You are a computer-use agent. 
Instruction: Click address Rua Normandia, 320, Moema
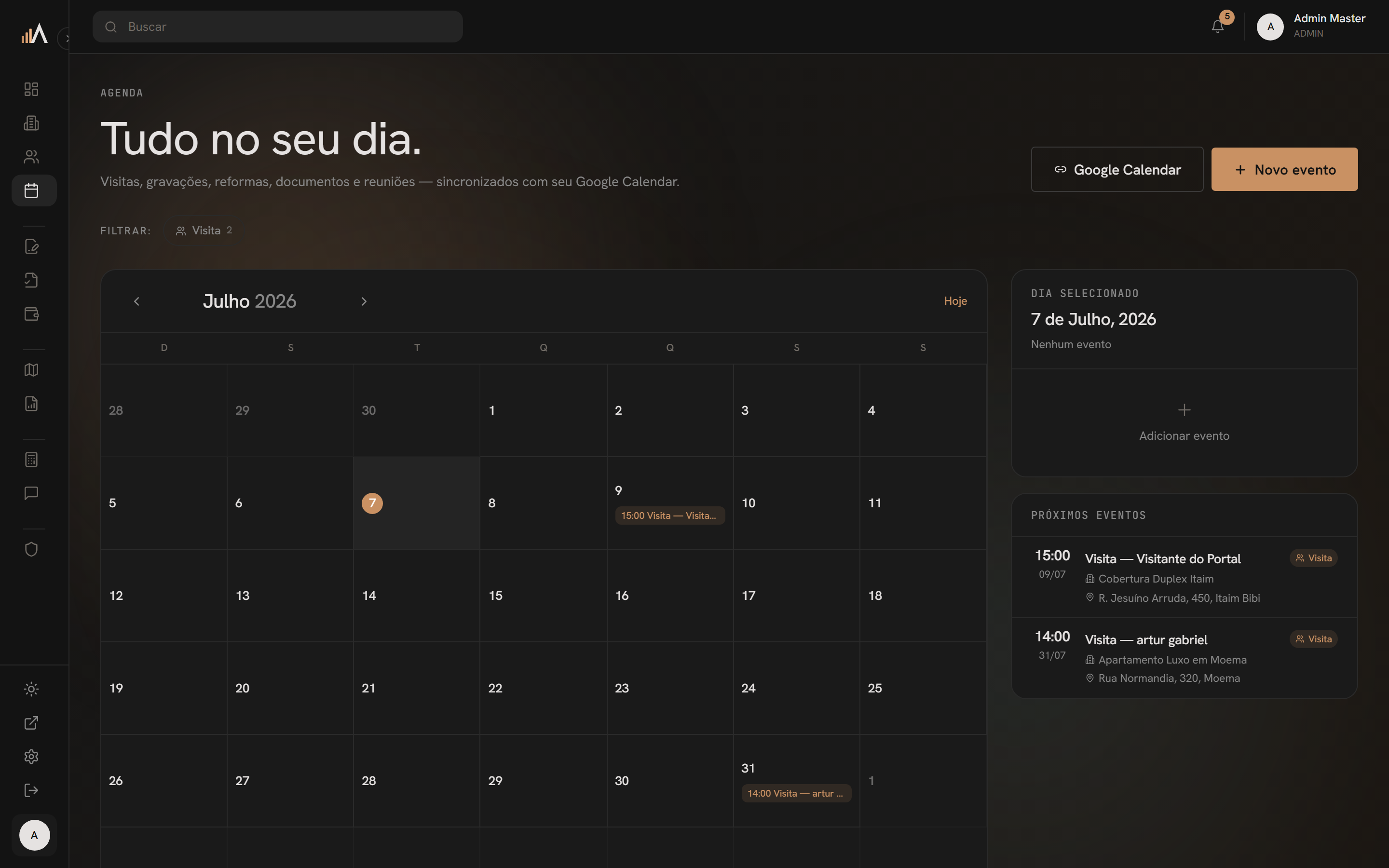coord(1169,678)
